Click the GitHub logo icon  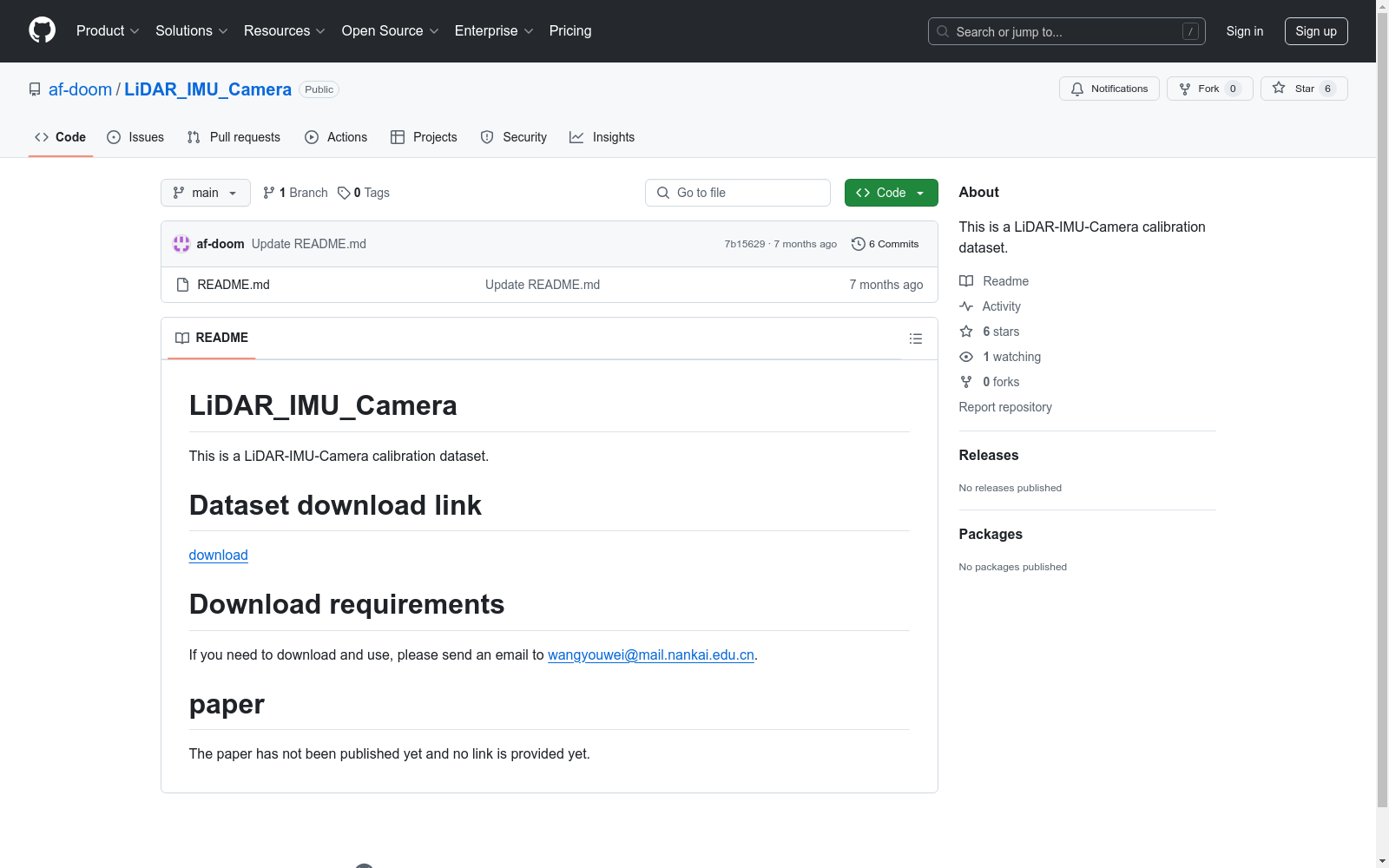42,30
